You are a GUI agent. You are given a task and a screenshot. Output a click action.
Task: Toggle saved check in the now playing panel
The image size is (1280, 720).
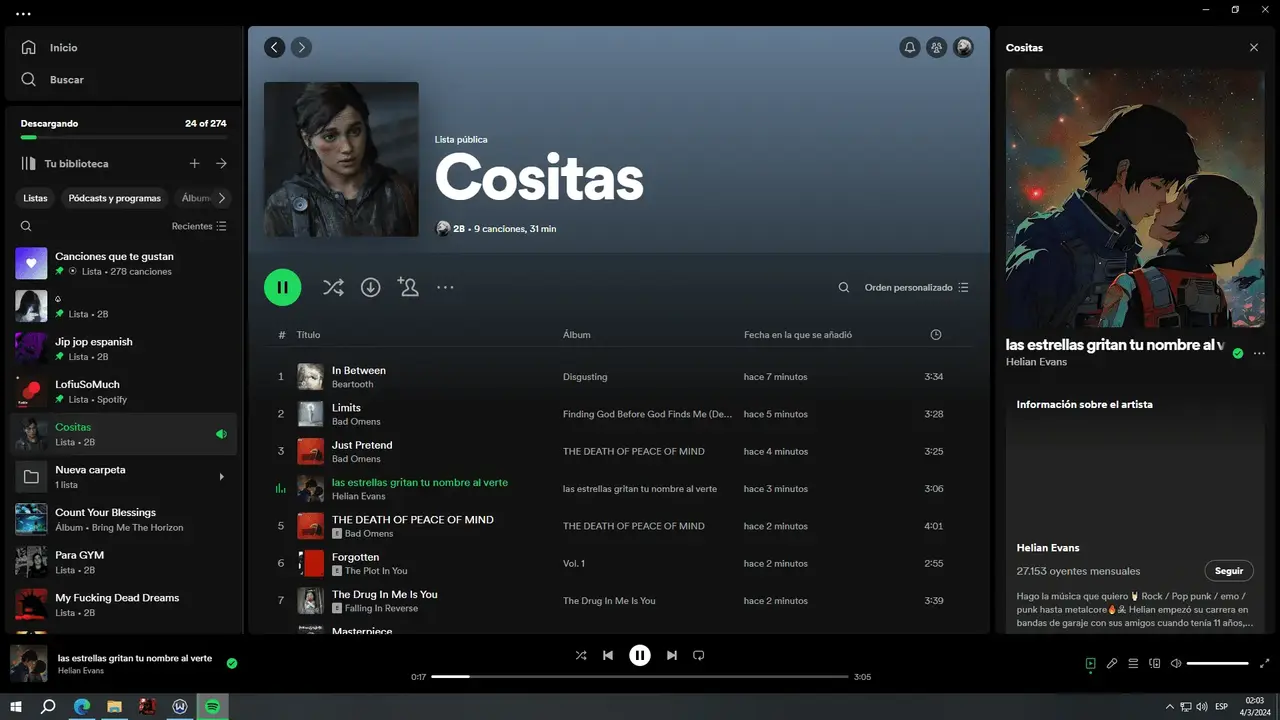(1238, 353)
